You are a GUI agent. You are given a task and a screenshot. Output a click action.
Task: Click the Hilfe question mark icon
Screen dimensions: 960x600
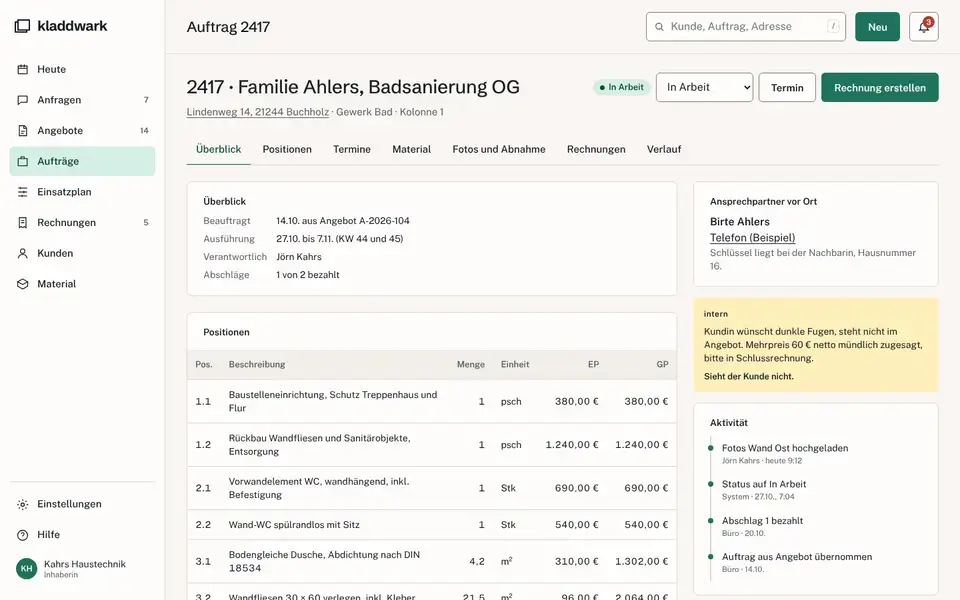click(23, 534)
